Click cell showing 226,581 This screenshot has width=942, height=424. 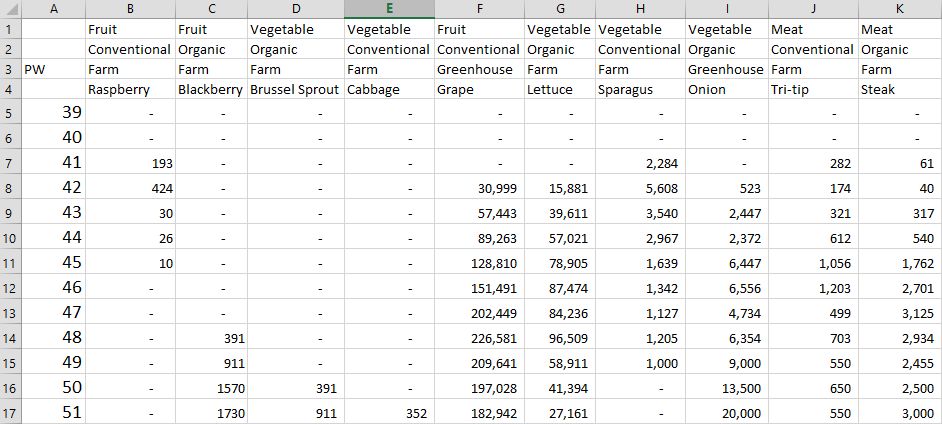pos(479,338)
